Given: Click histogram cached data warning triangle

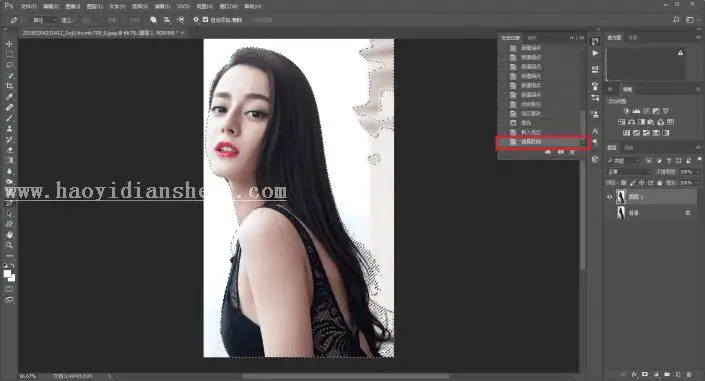Looking at the screenshot, I should pos(680,53).
